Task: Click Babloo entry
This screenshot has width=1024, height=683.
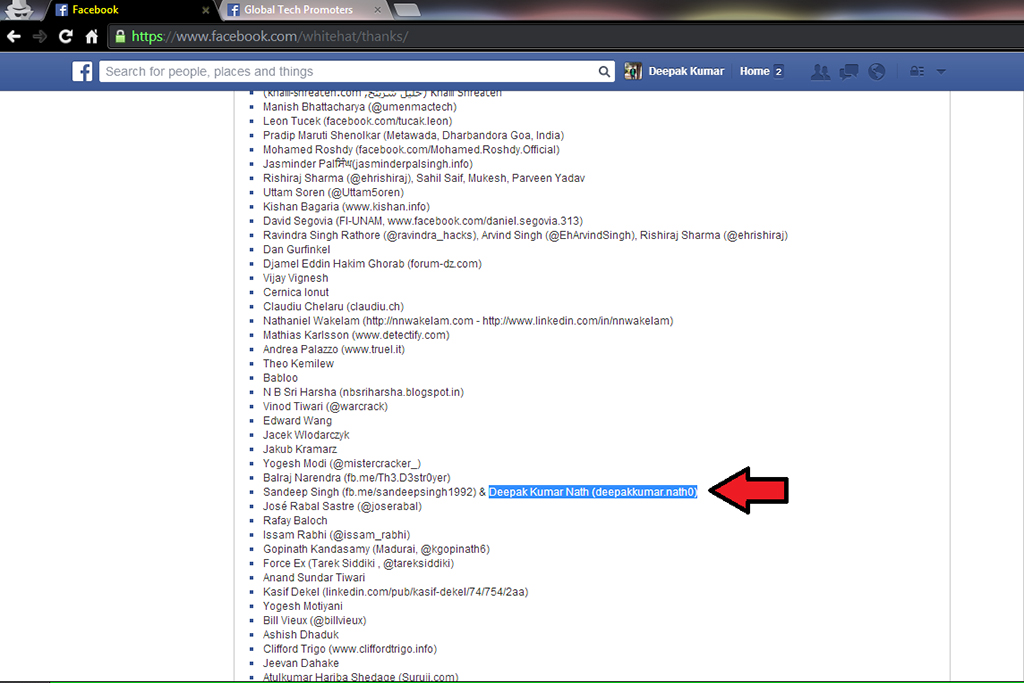Action: pos(280,378)
